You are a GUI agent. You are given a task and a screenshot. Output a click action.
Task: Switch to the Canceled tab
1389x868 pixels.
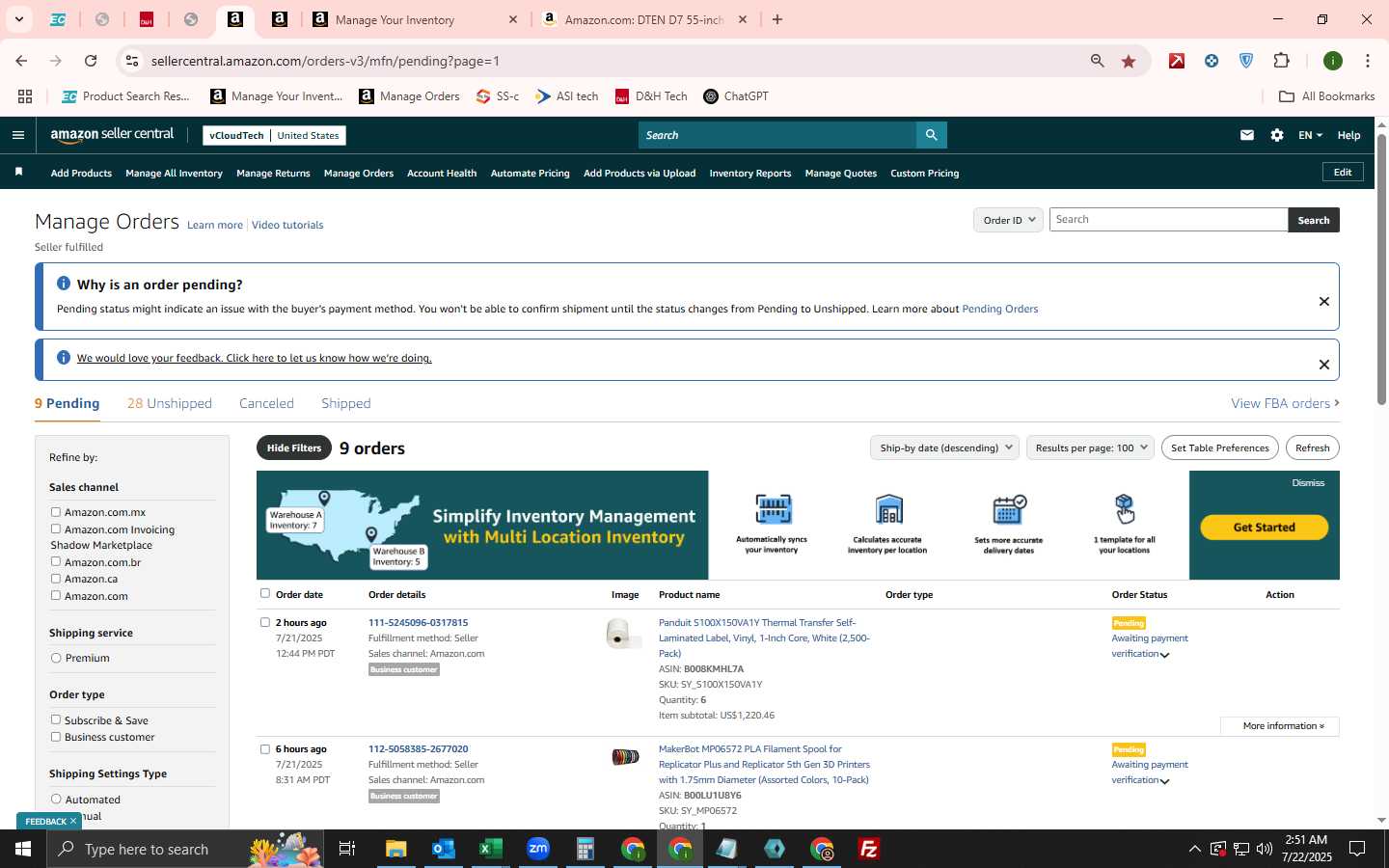pyautogui.click(x=266, y=403)
